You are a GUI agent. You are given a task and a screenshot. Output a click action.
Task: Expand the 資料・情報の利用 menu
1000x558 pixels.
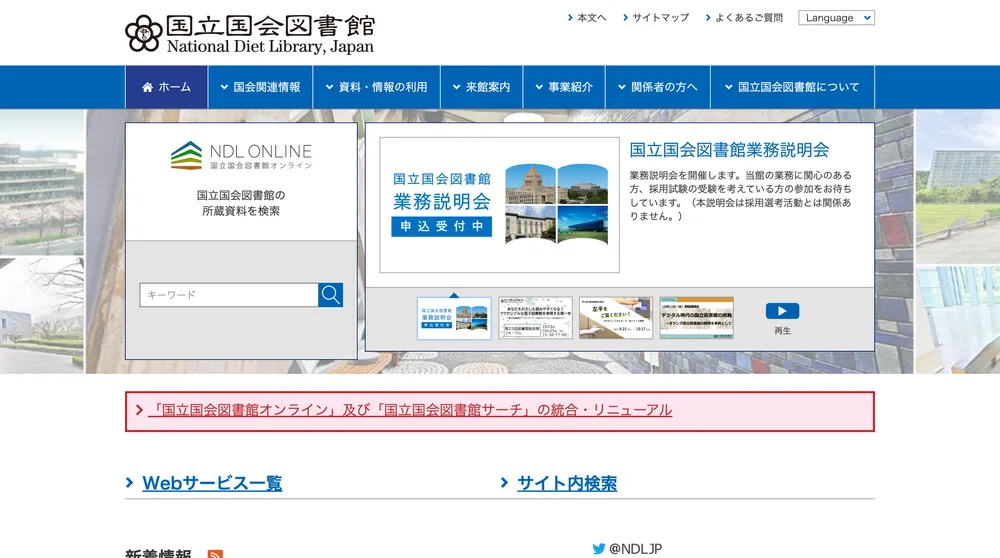376,87
